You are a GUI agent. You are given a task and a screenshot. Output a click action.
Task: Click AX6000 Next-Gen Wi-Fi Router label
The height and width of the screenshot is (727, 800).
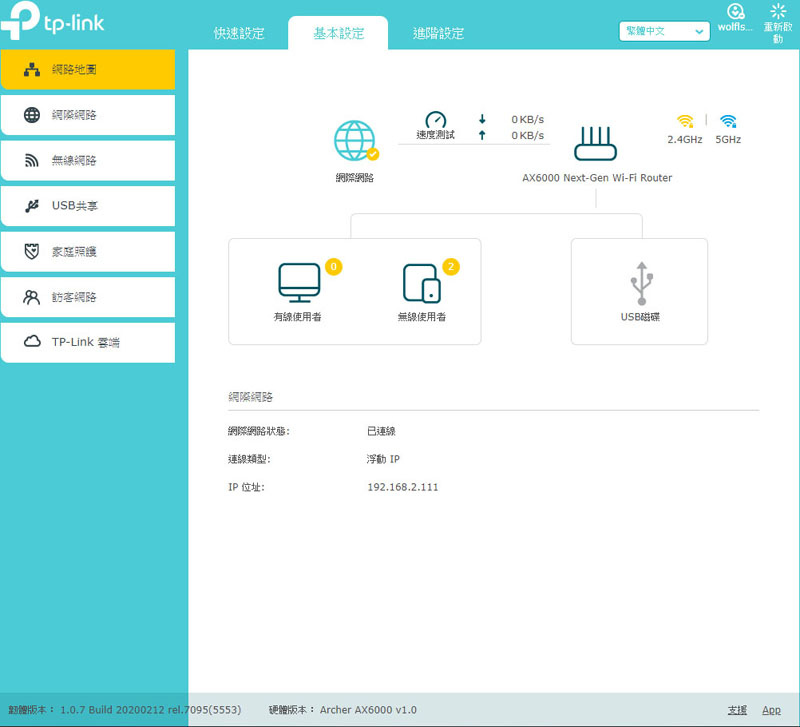597,178
